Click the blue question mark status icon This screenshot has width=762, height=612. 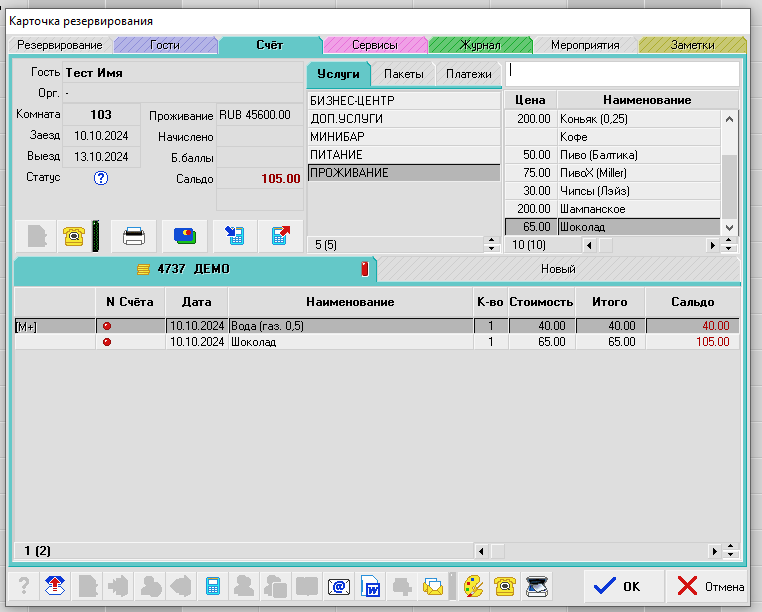pos(100,178)
